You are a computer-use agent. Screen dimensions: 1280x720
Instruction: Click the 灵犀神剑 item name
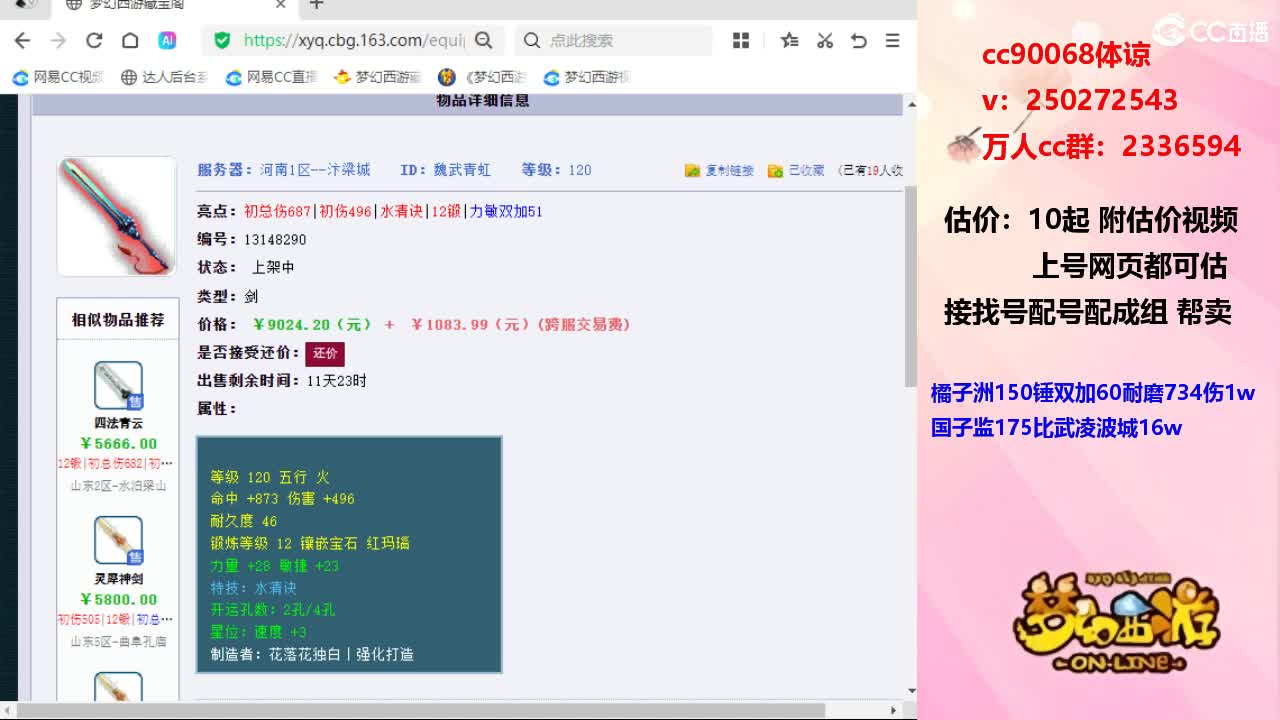point(119,579)
